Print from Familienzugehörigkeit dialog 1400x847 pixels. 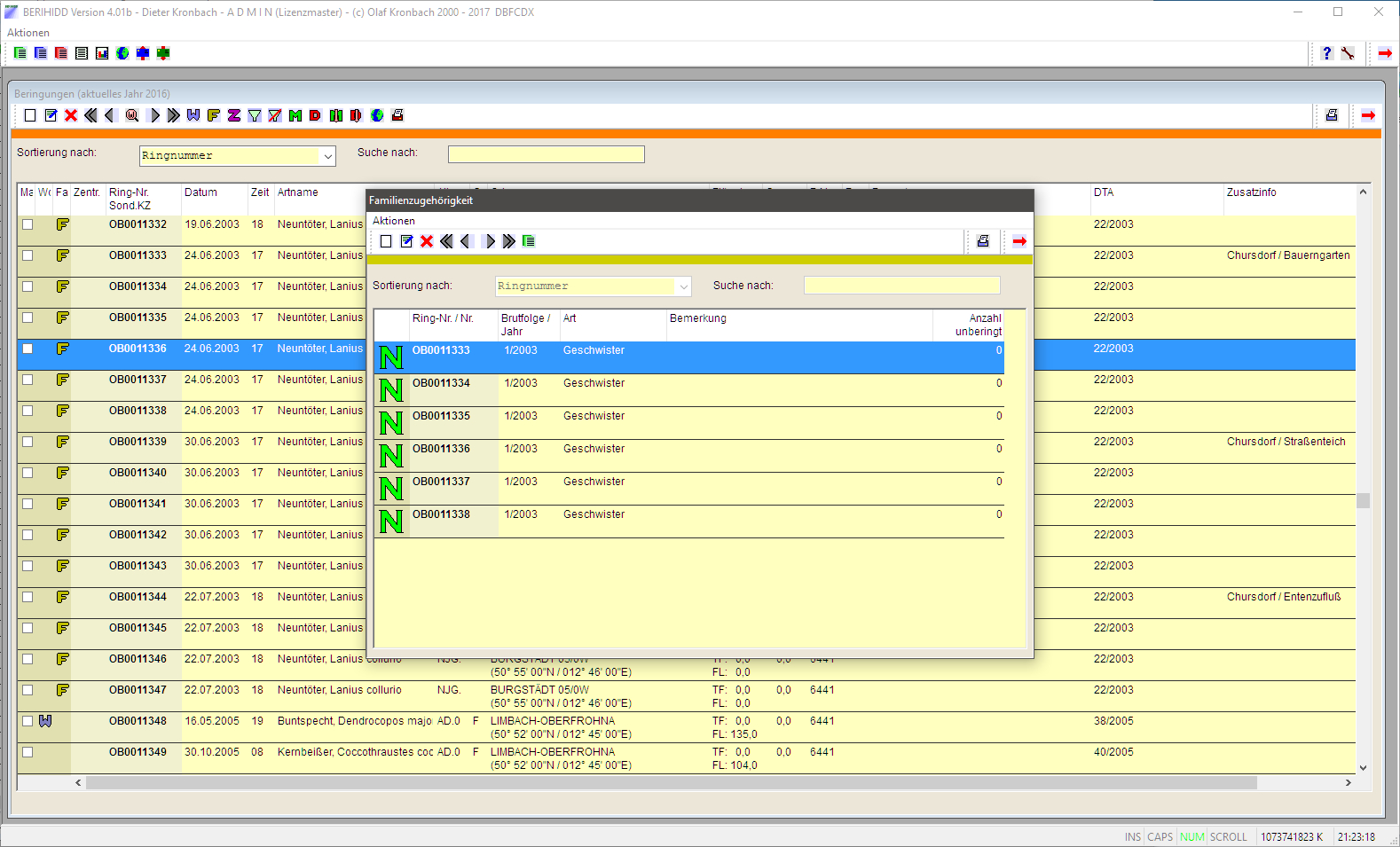(x=983, y=241)
